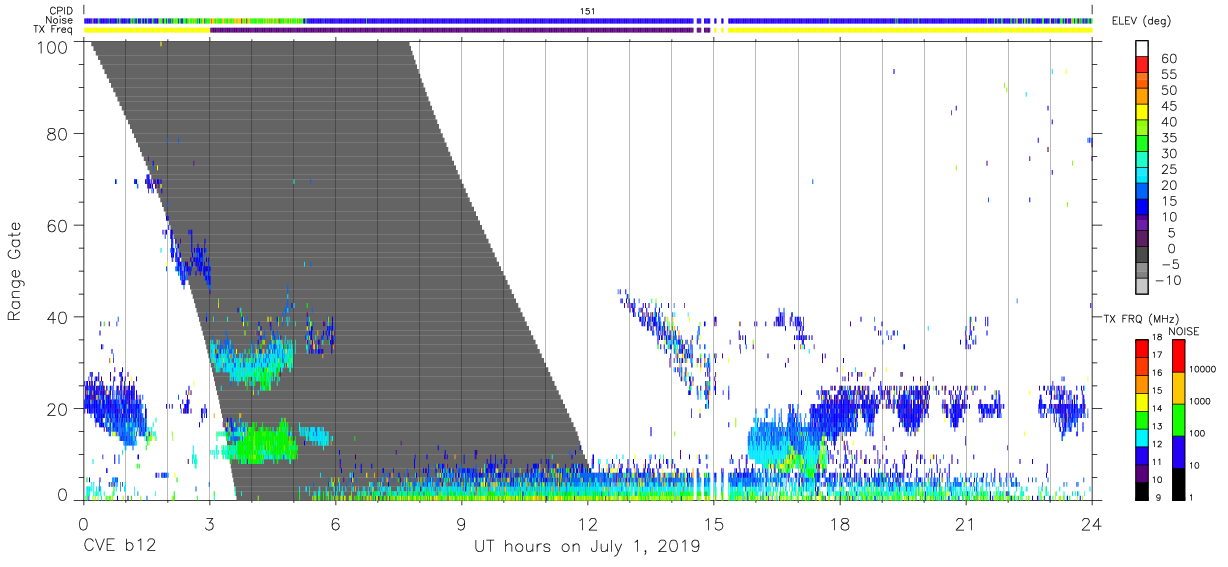The height and width of the screenshot is (567, 1228).
Task: Click the "NOISE" legend title
Action: pos(1185,331)
